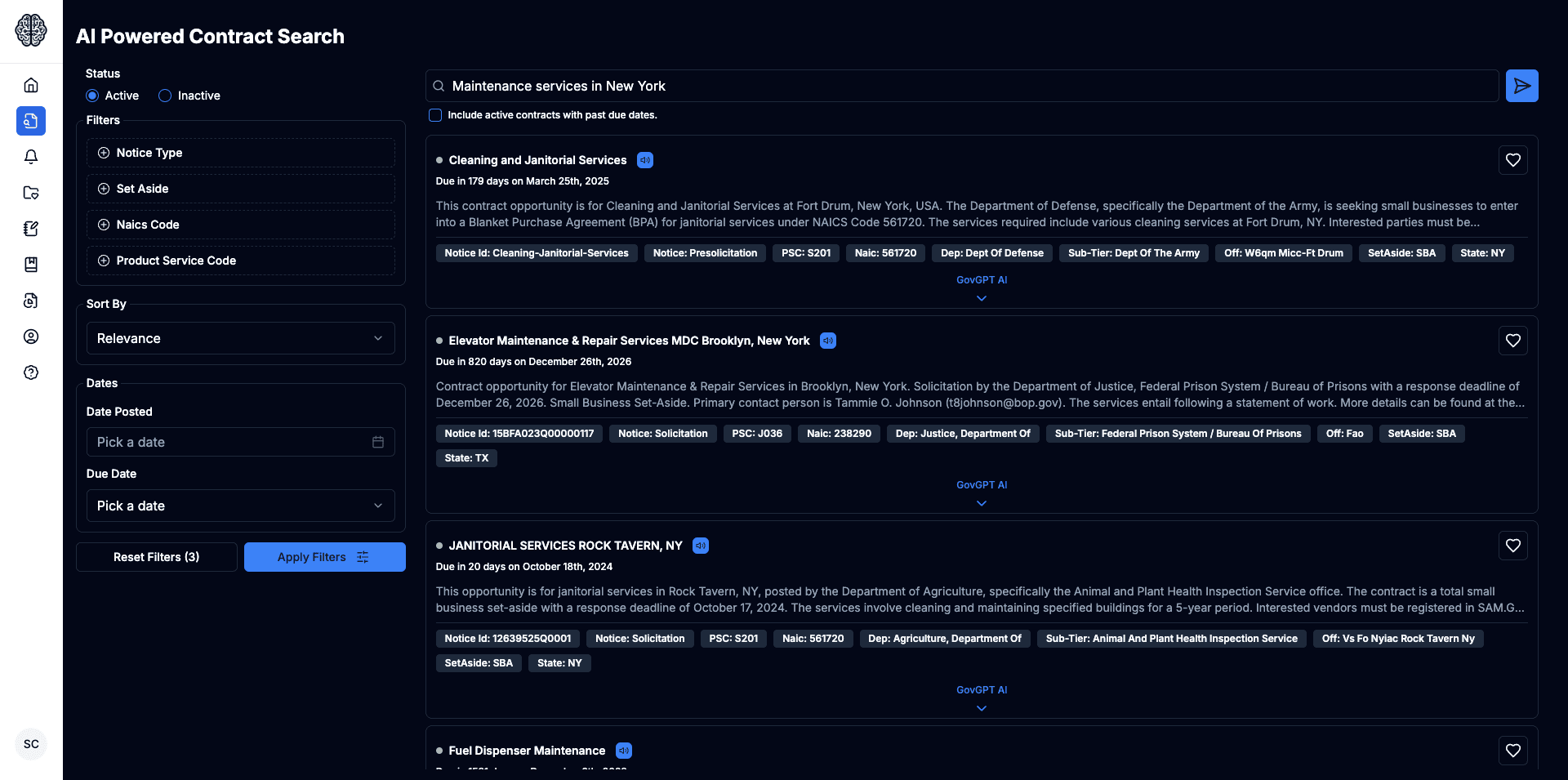Click the State: TX tag
Viewport: 1568px width, 780px height.
point(466,458)
